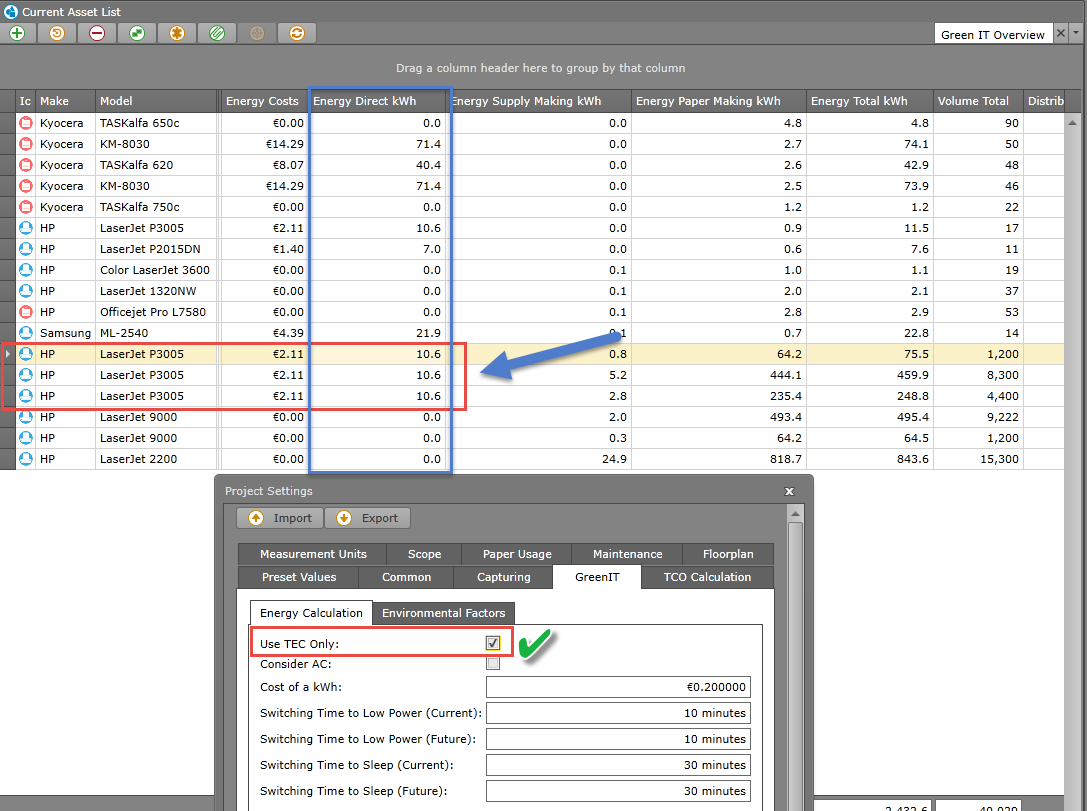Select the Green IT Overview tab
Screen dimensions: 1087x811
point(993,35)
